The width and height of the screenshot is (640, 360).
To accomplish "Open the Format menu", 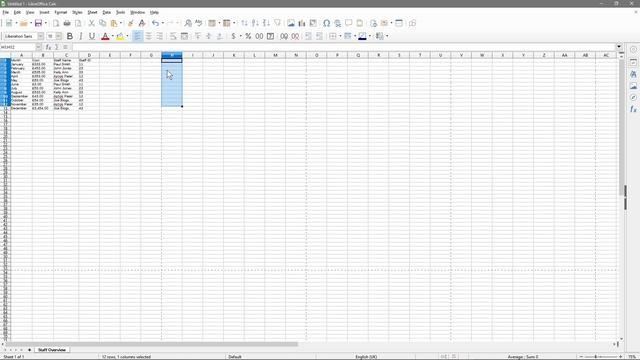I will pos(61,12).
